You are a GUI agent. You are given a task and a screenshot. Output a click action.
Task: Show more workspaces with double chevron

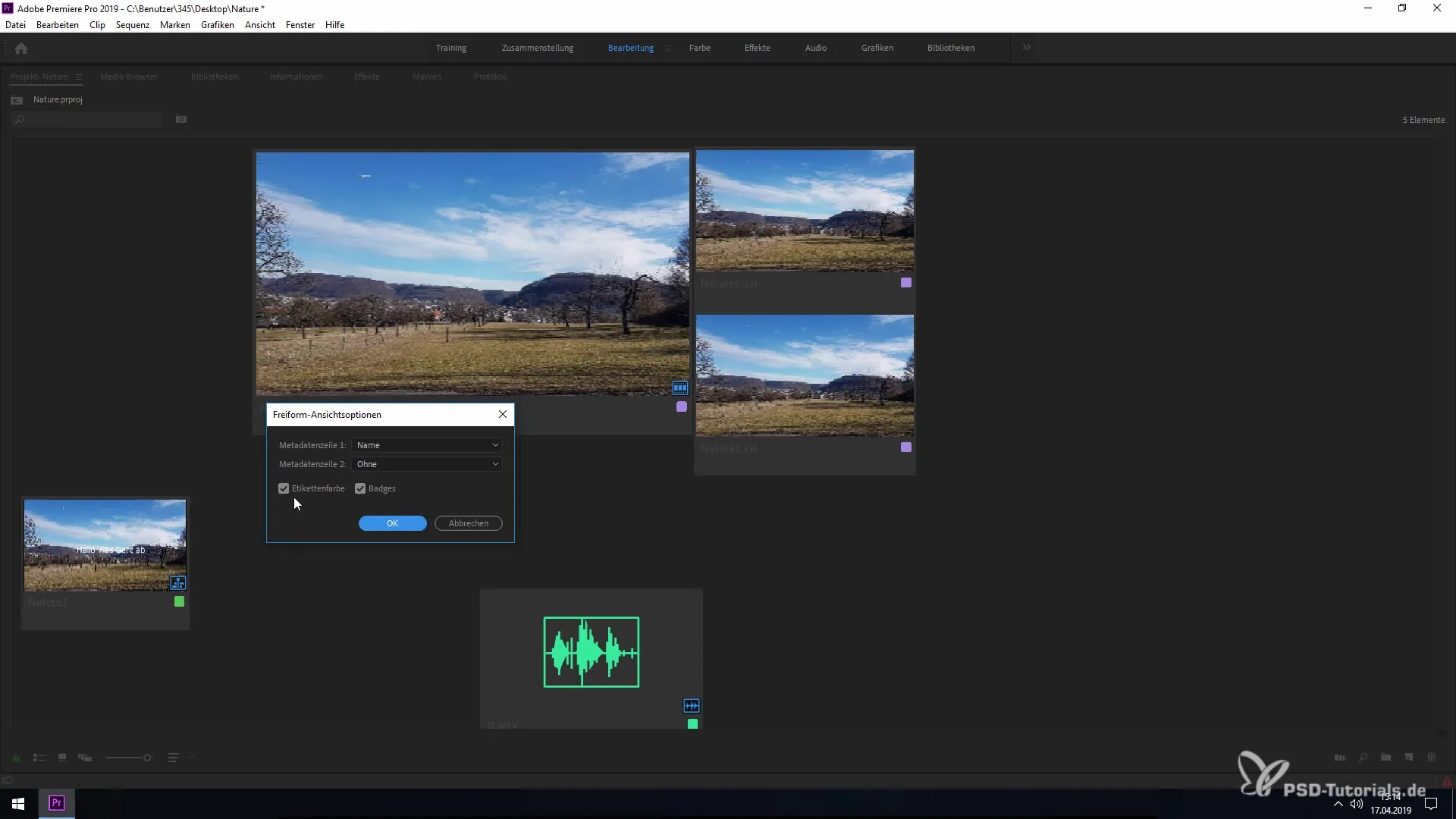pyautogui.click(x=1027, y=47)
